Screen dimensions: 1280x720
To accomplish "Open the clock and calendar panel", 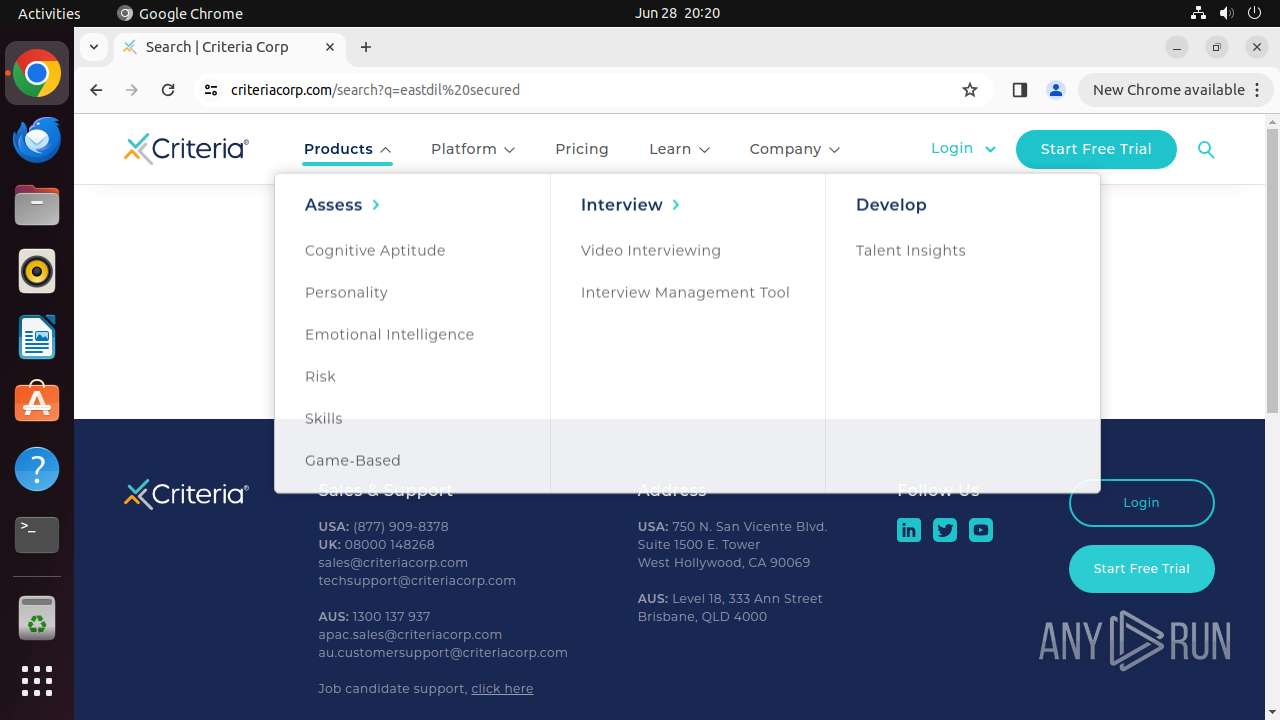I will coord(677,13).
